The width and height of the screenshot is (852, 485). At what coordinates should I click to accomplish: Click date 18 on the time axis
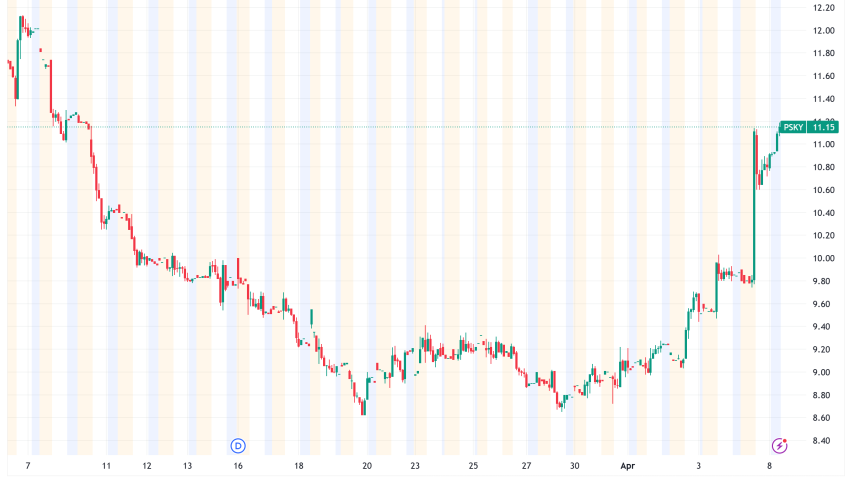(299, 466)
